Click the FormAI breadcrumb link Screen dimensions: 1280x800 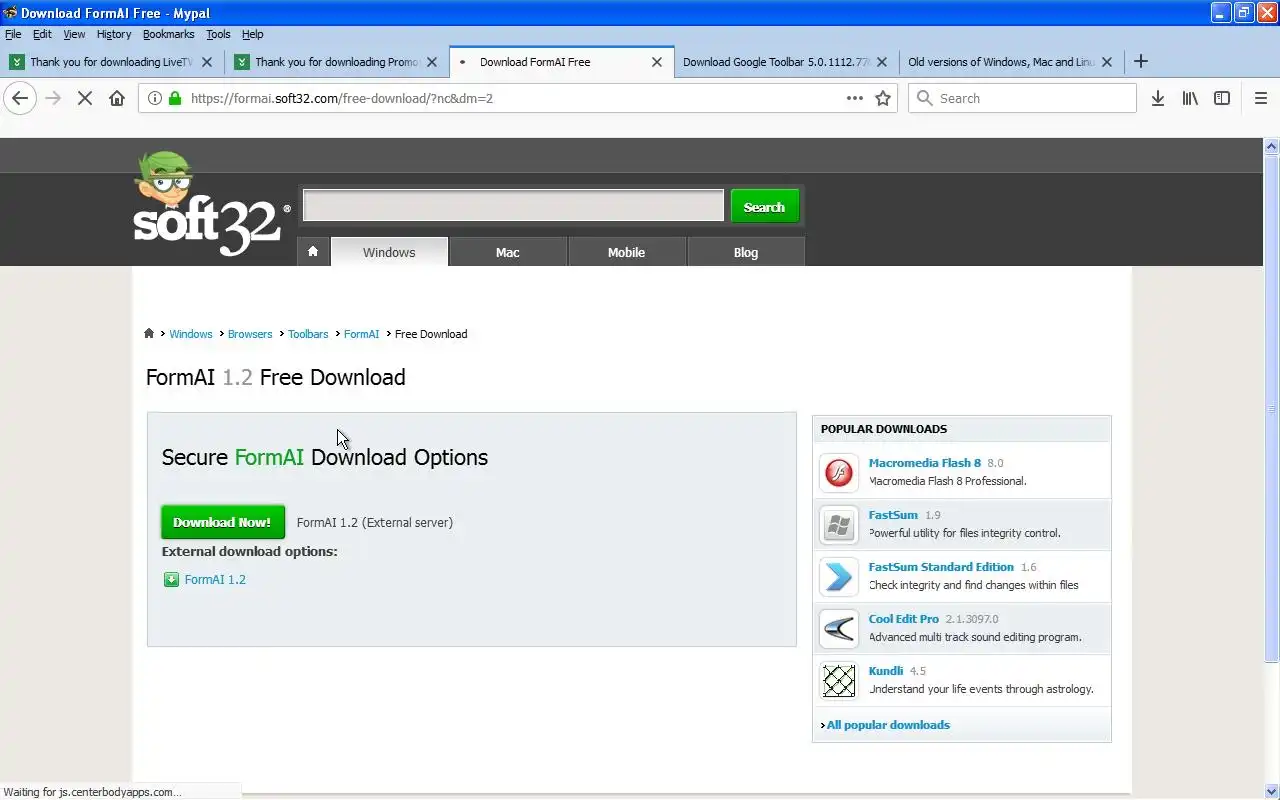pyautogui.click(x=361, y=334)
